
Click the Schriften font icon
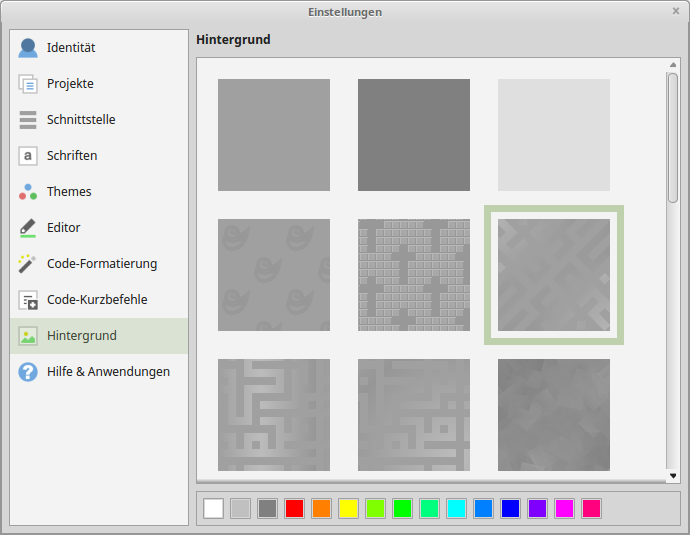click(28, 156)
